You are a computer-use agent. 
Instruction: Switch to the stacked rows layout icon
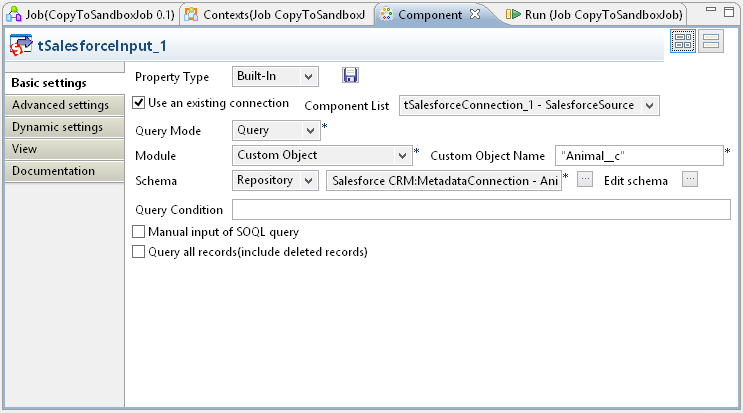tap(712, 41)
